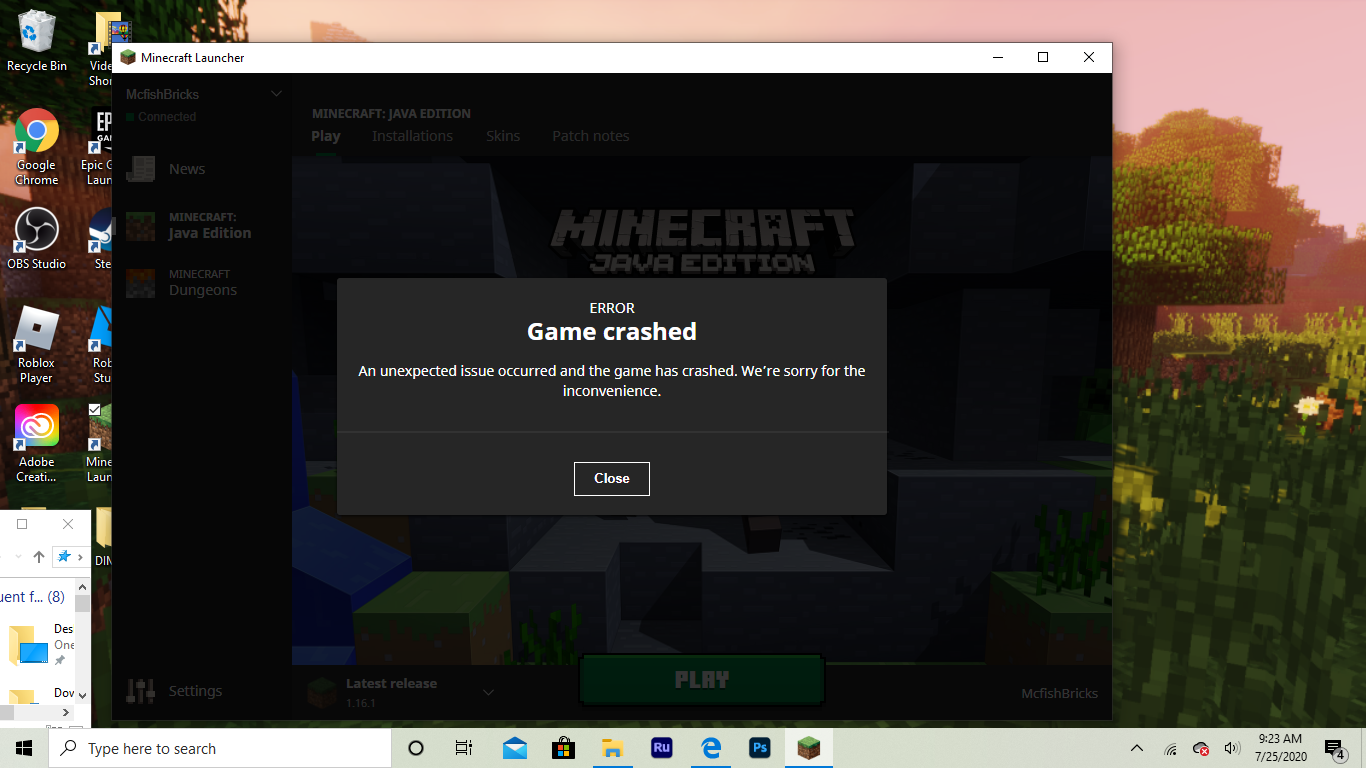Click the Minecraft Launcher title bar icon

(x=128, y=58)
